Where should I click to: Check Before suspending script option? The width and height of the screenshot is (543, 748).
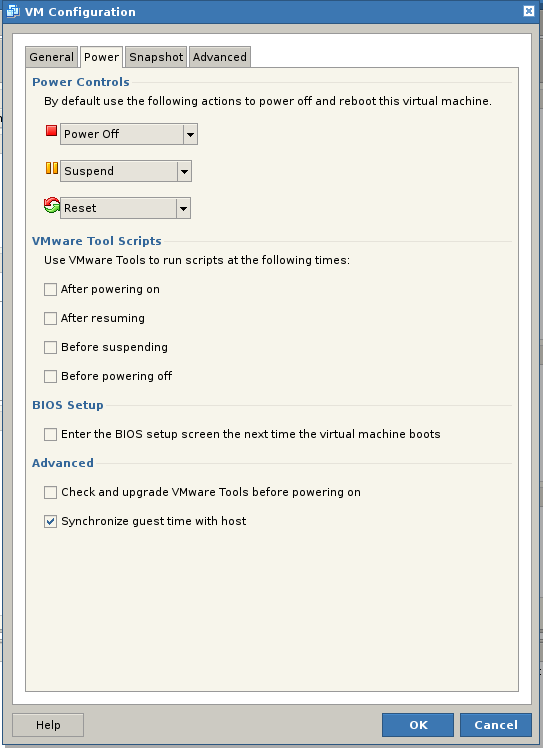click(50, 347)
